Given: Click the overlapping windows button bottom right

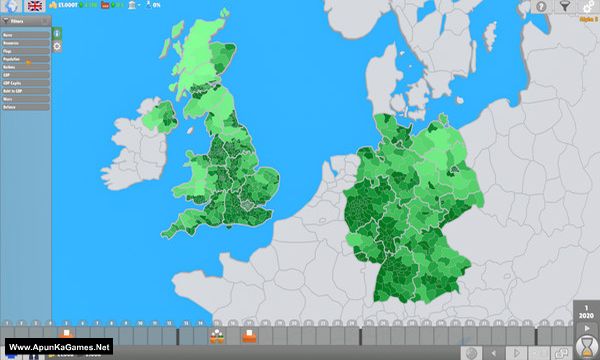Looking at the screenshot, I should coord(561,353).
